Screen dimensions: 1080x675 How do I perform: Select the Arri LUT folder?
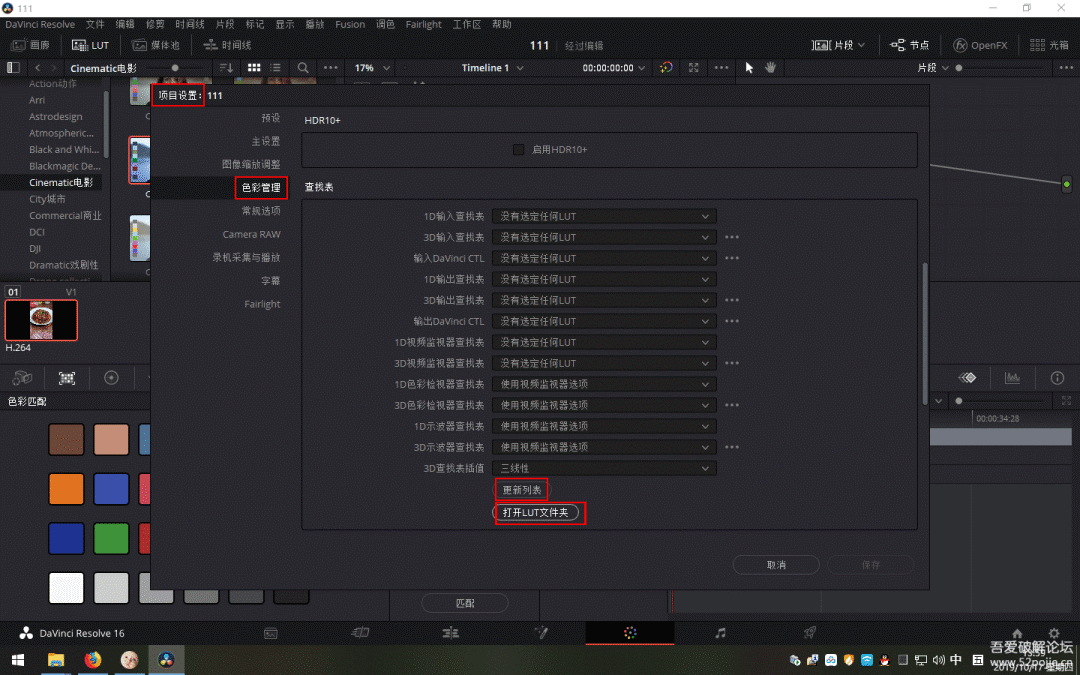point(37,100)
